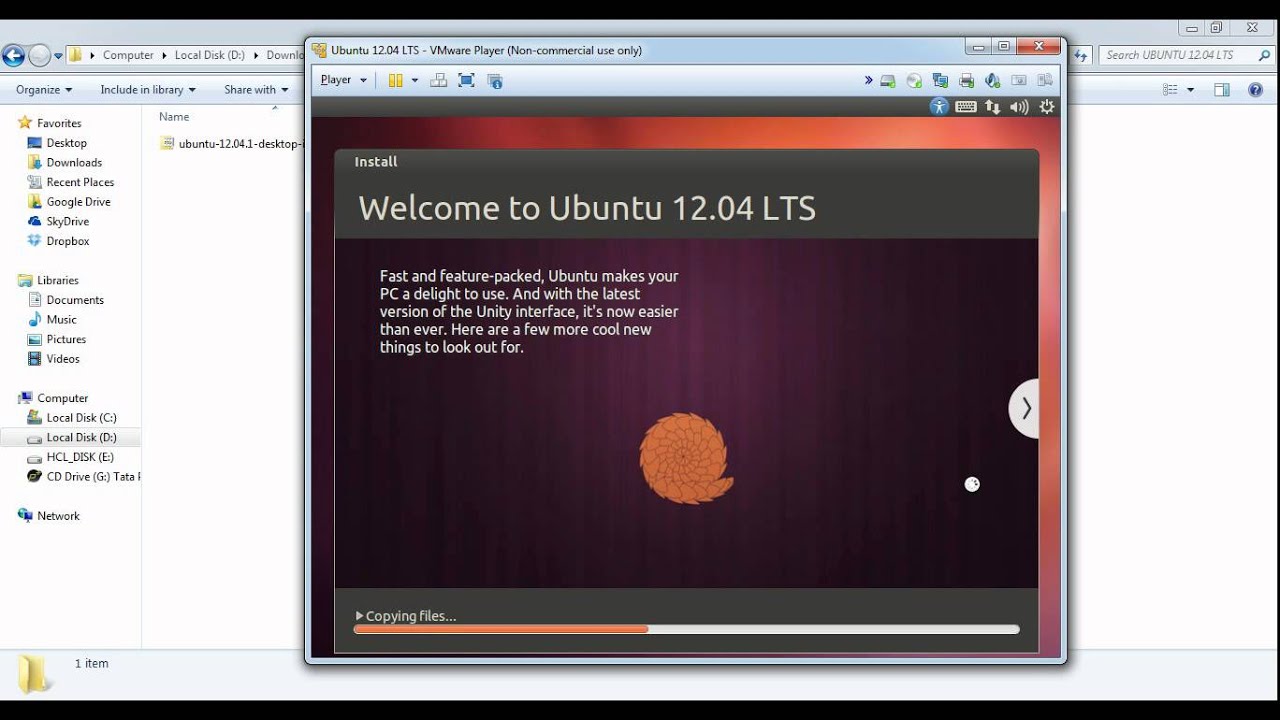Click the printer device icon
1280x720 pixels.
click(x=966, y=80)
